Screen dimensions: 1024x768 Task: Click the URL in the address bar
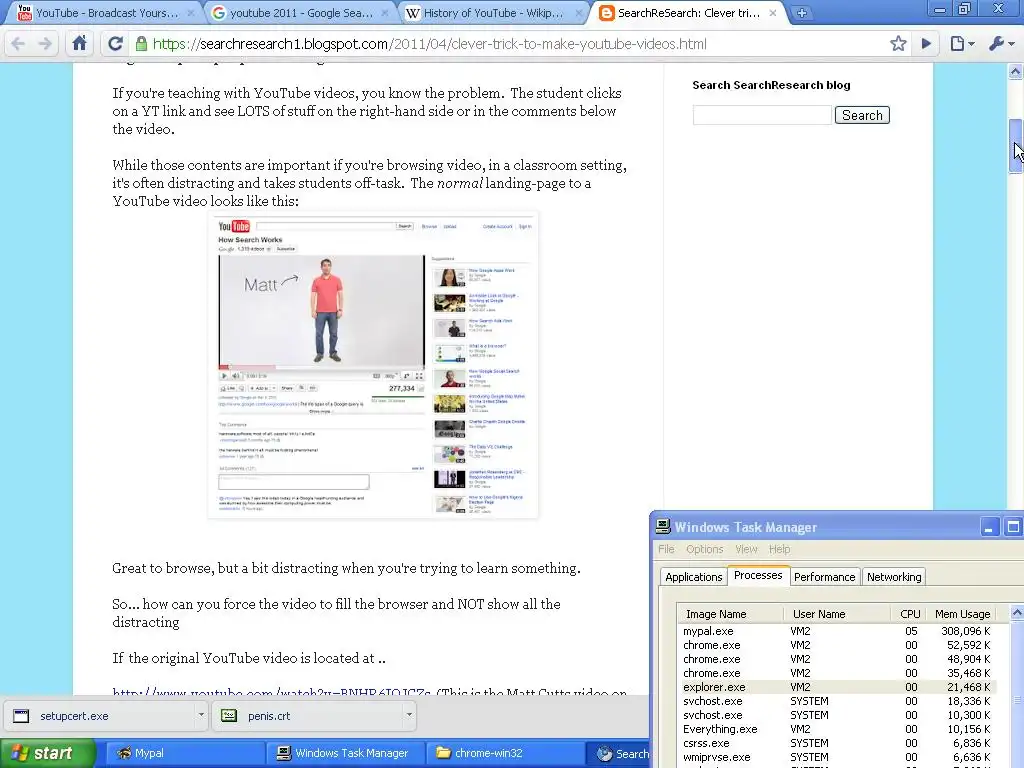[429, 44]
